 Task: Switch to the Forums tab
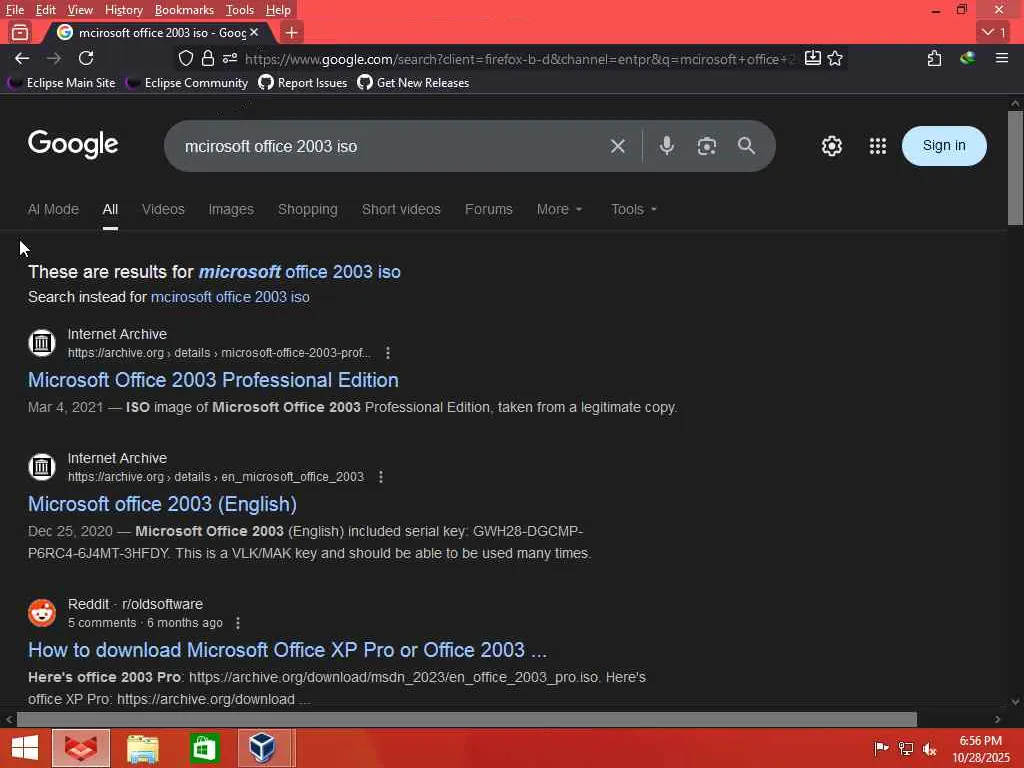click(x=488, y=209)
